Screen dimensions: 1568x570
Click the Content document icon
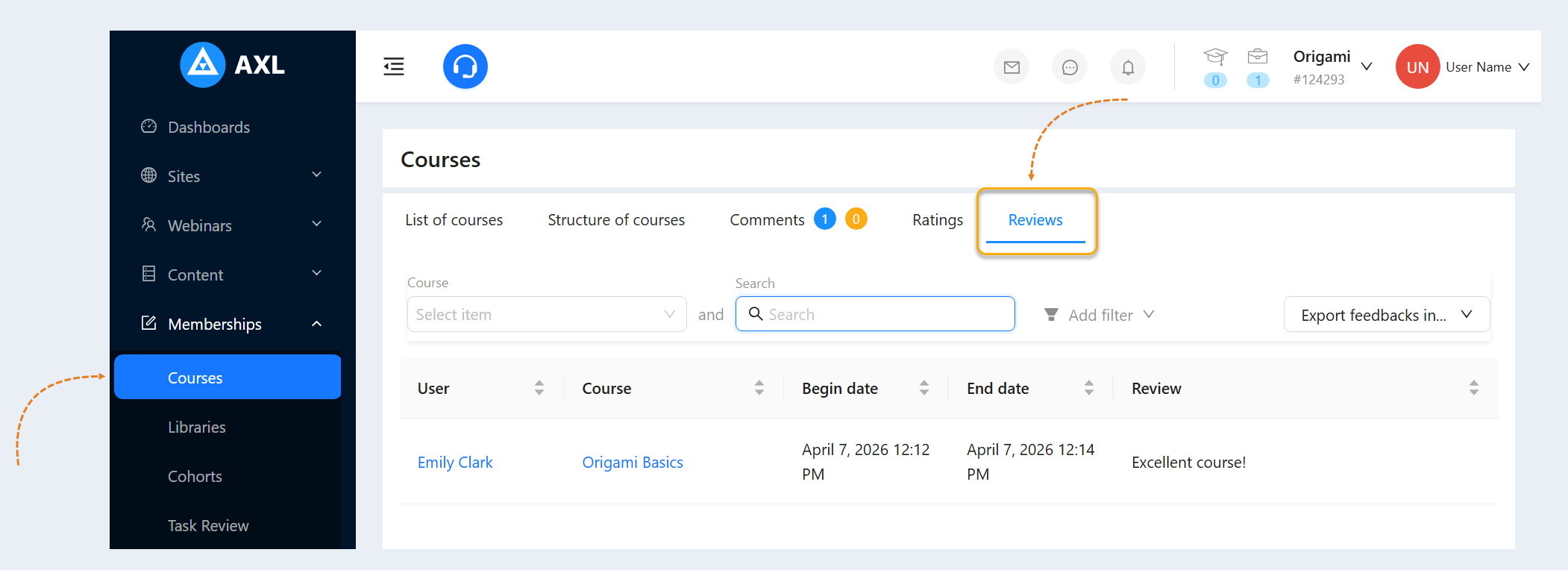[149, 274]
